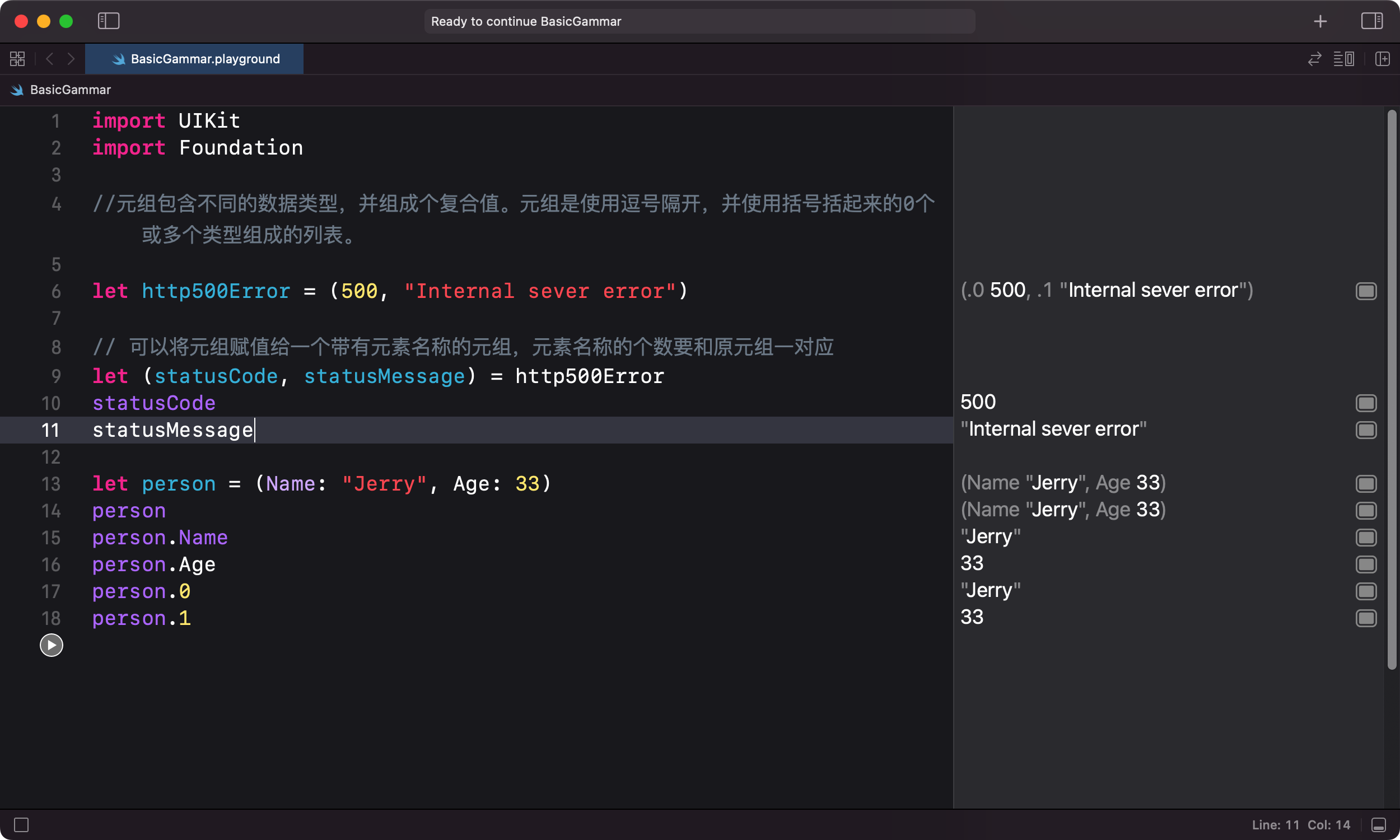Show quick look for person.Name result
Viewport: 1400px width, 840px height.
pyautogui.click(x=1366, y=538)
